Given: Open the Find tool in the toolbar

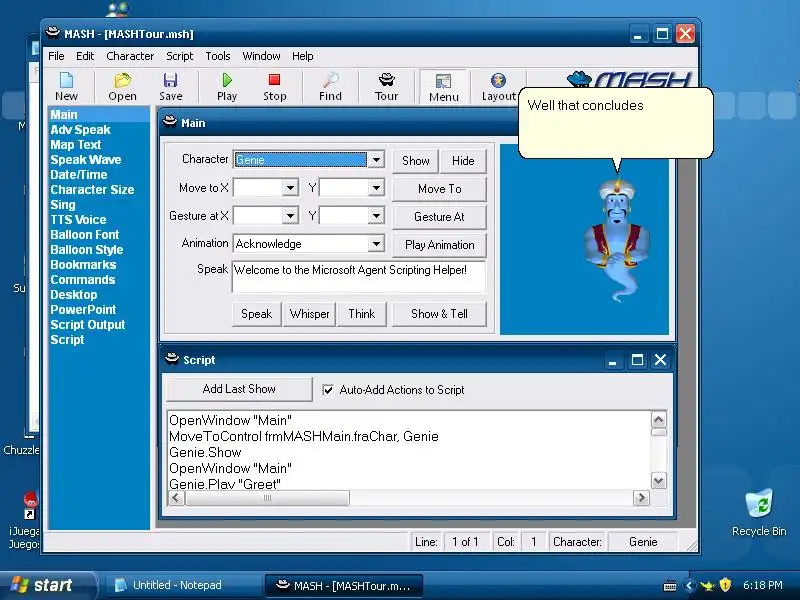Looking at the screenshot, I should pos(331,87).
